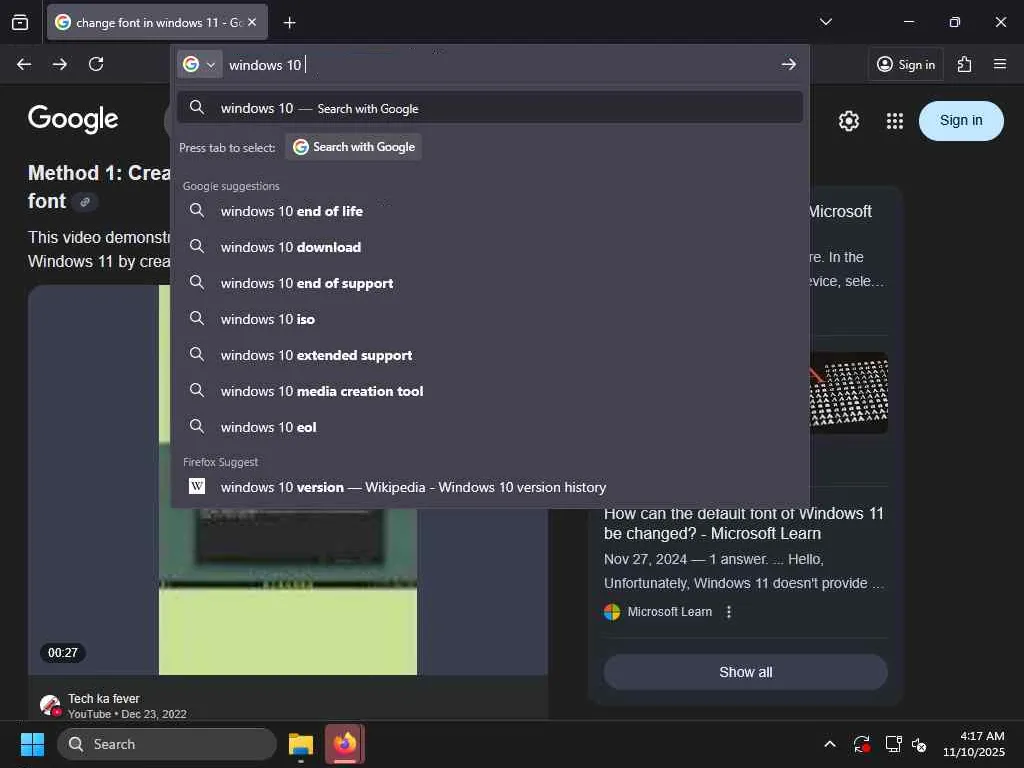Go forward one page
This screenshot has height=768, width=1024.
click(x=60, y=64)
